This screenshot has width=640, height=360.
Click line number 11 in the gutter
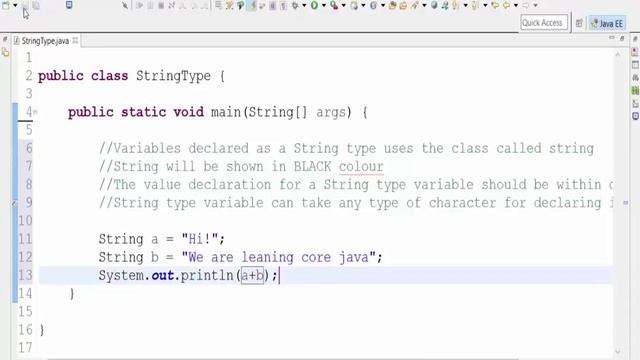25,239
